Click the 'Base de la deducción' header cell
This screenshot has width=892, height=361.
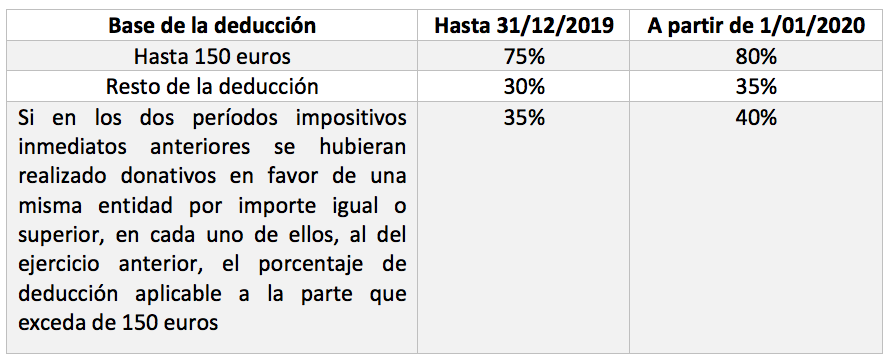pos(212,26)
